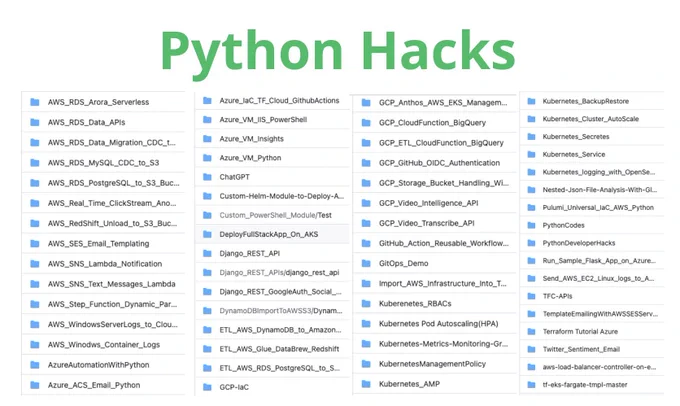The width and height of the screenshot is (680, 406).
Task: Open Kubernetes_logging_with_OpenSe... folder
Action: point(598,172)
